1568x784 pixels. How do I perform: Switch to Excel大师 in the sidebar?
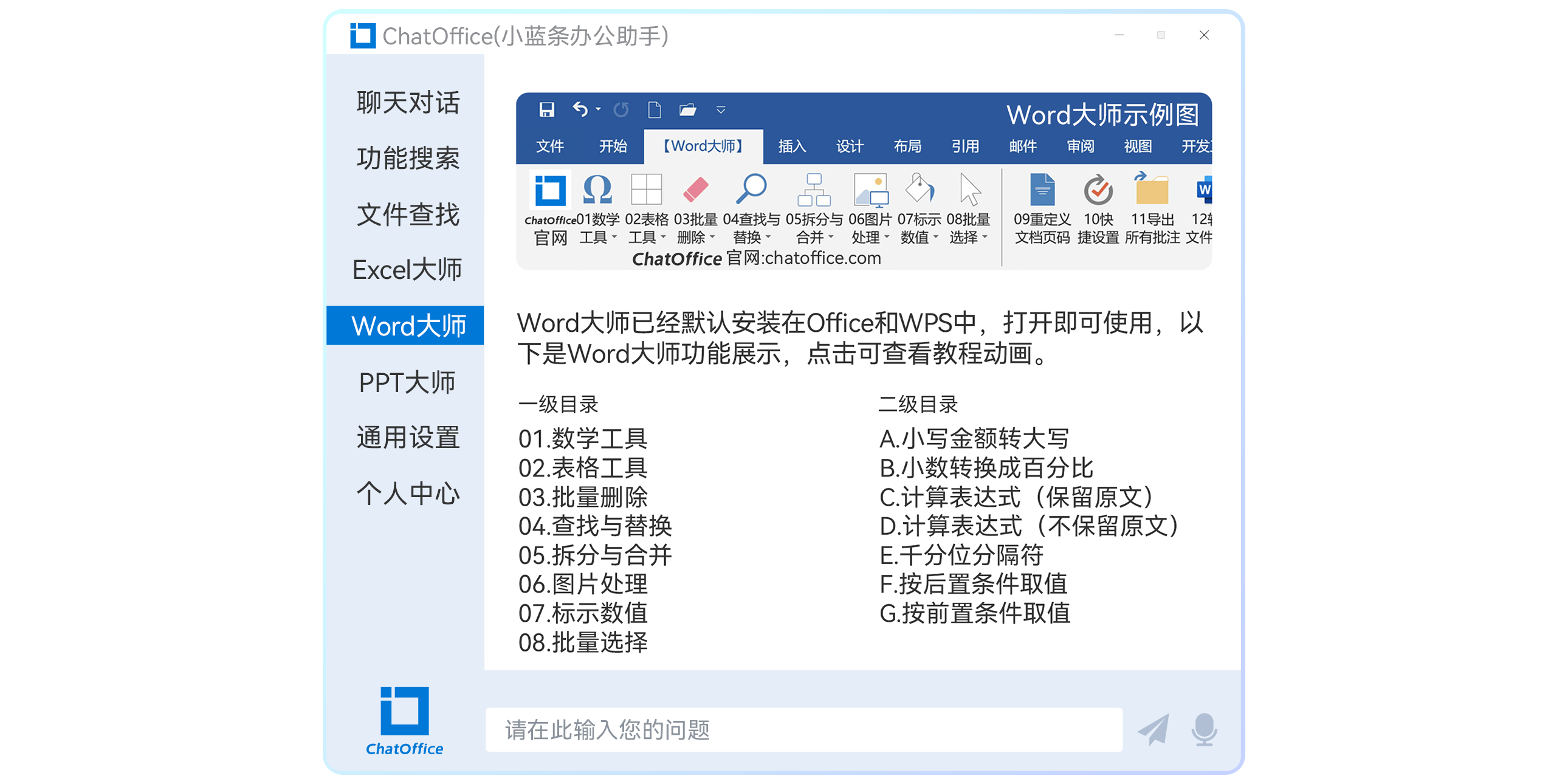click(407, 269)
